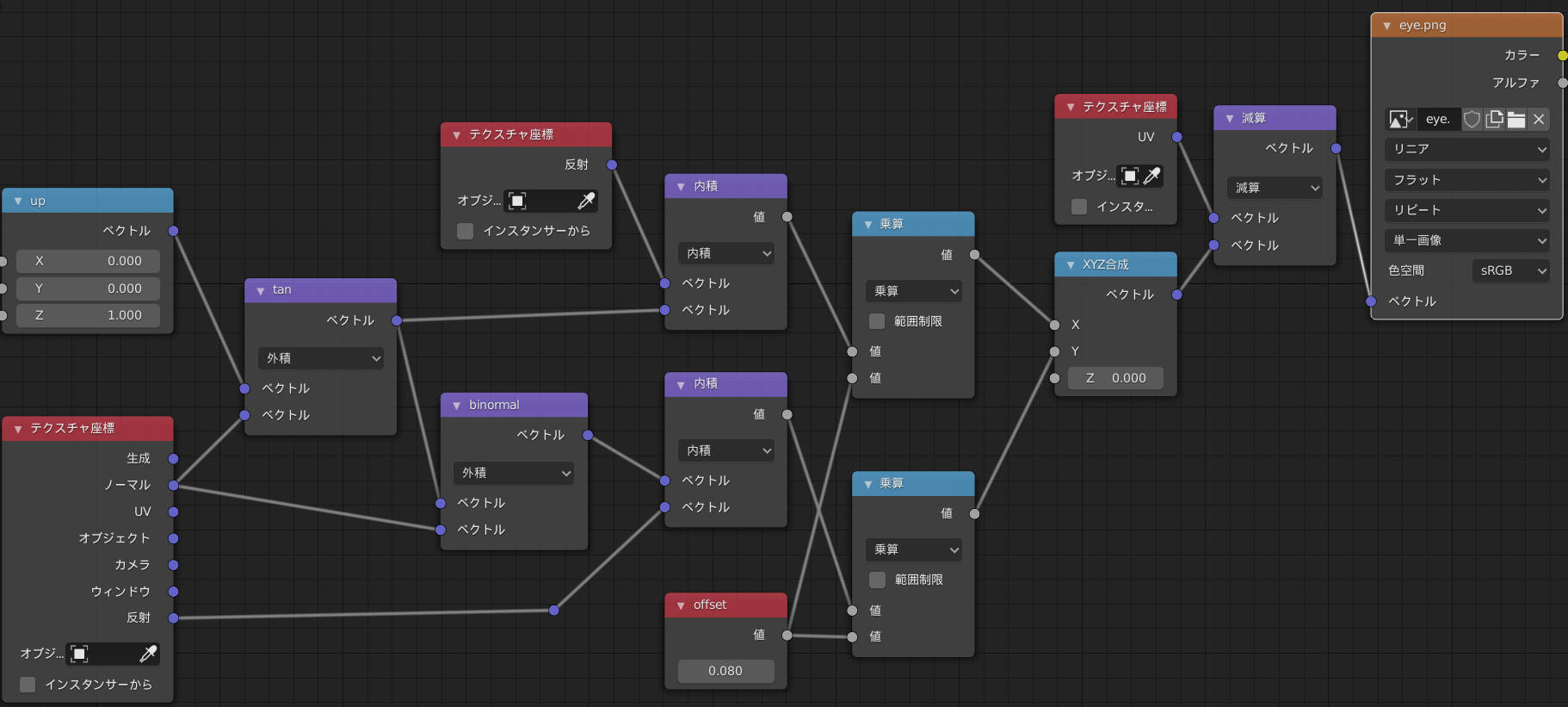1568x707 pixels.
Task: Click the ベクトル input socket on eye.png
Action: pos(1370,301)
